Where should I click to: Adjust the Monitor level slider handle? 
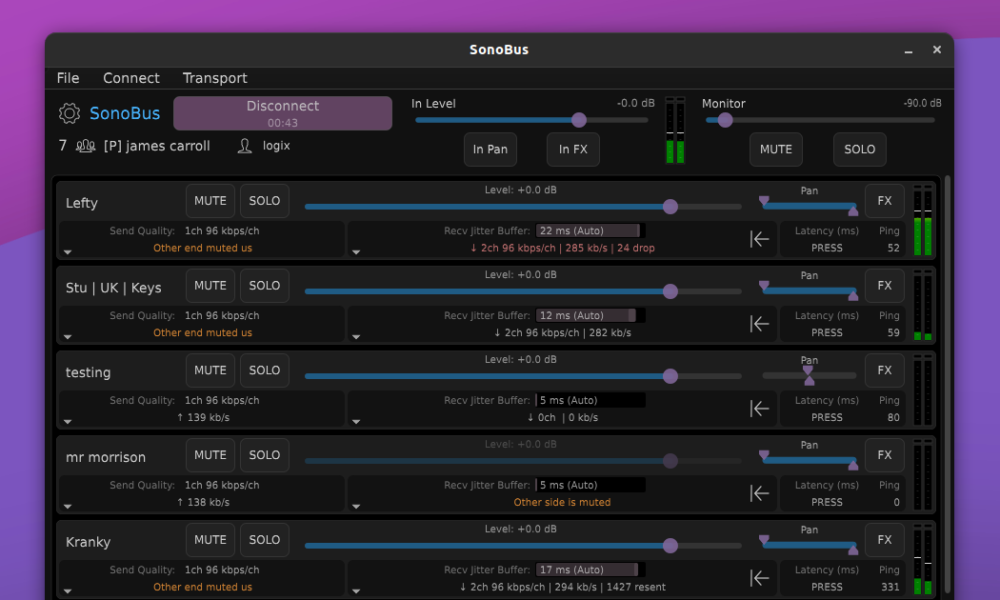click(x=724, y=120)
